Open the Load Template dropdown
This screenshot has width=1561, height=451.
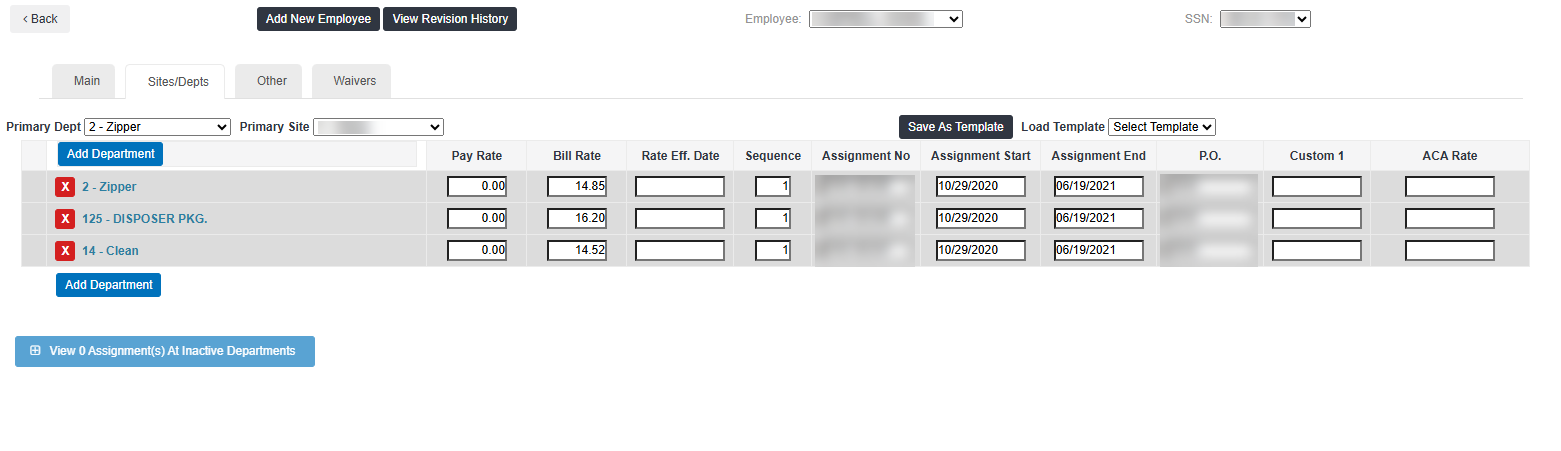pos(1161,127)
